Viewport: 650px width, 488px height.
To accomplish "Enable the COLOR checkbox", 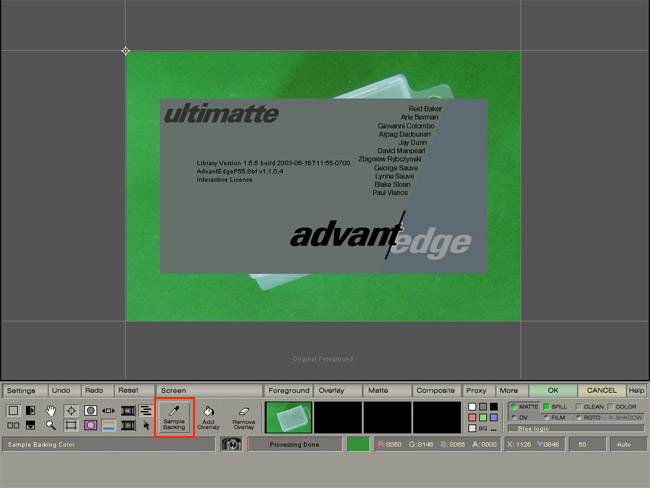I will [622, 407].
